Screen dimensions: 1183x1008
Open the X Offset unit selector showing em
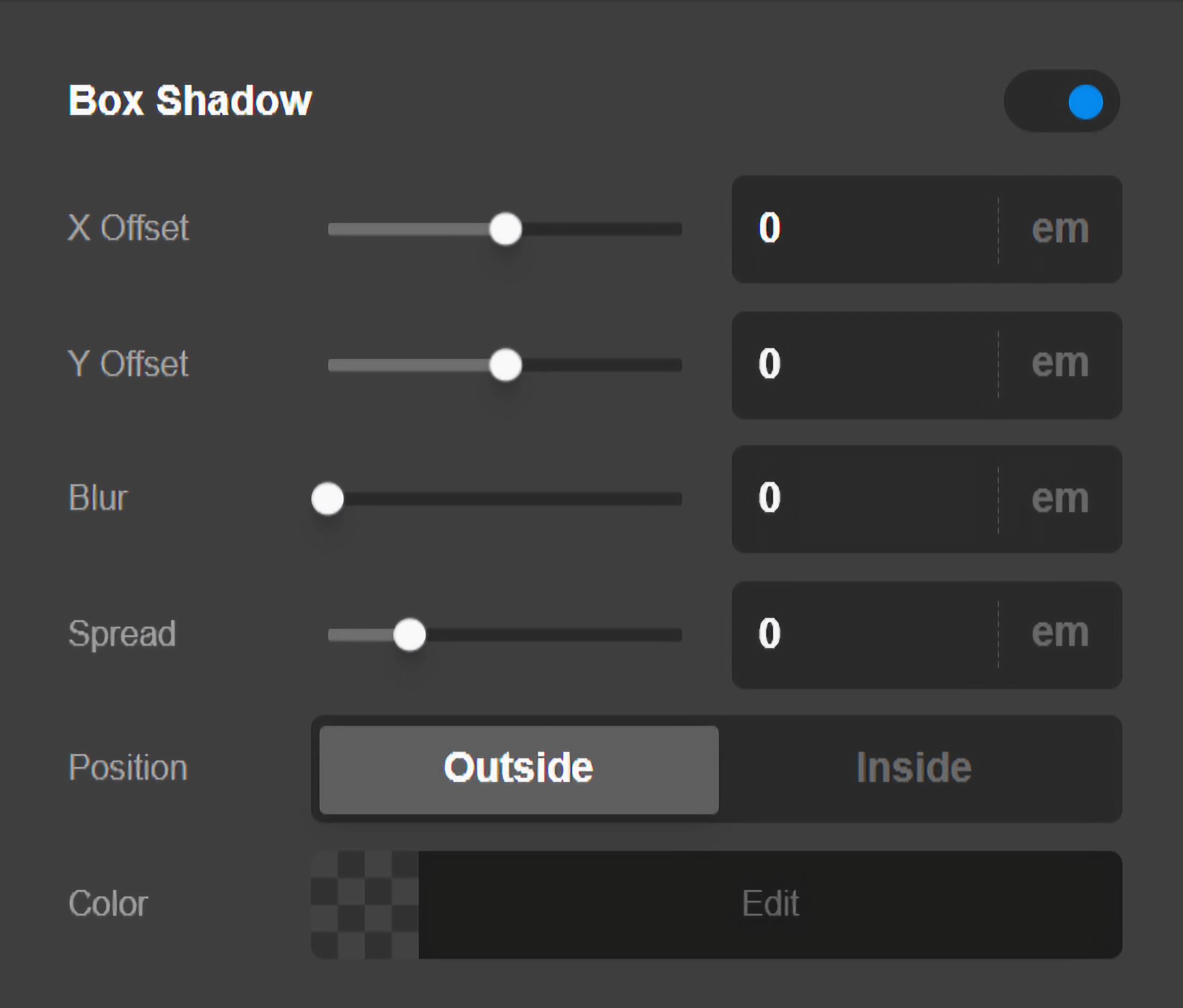(1061, 228)
